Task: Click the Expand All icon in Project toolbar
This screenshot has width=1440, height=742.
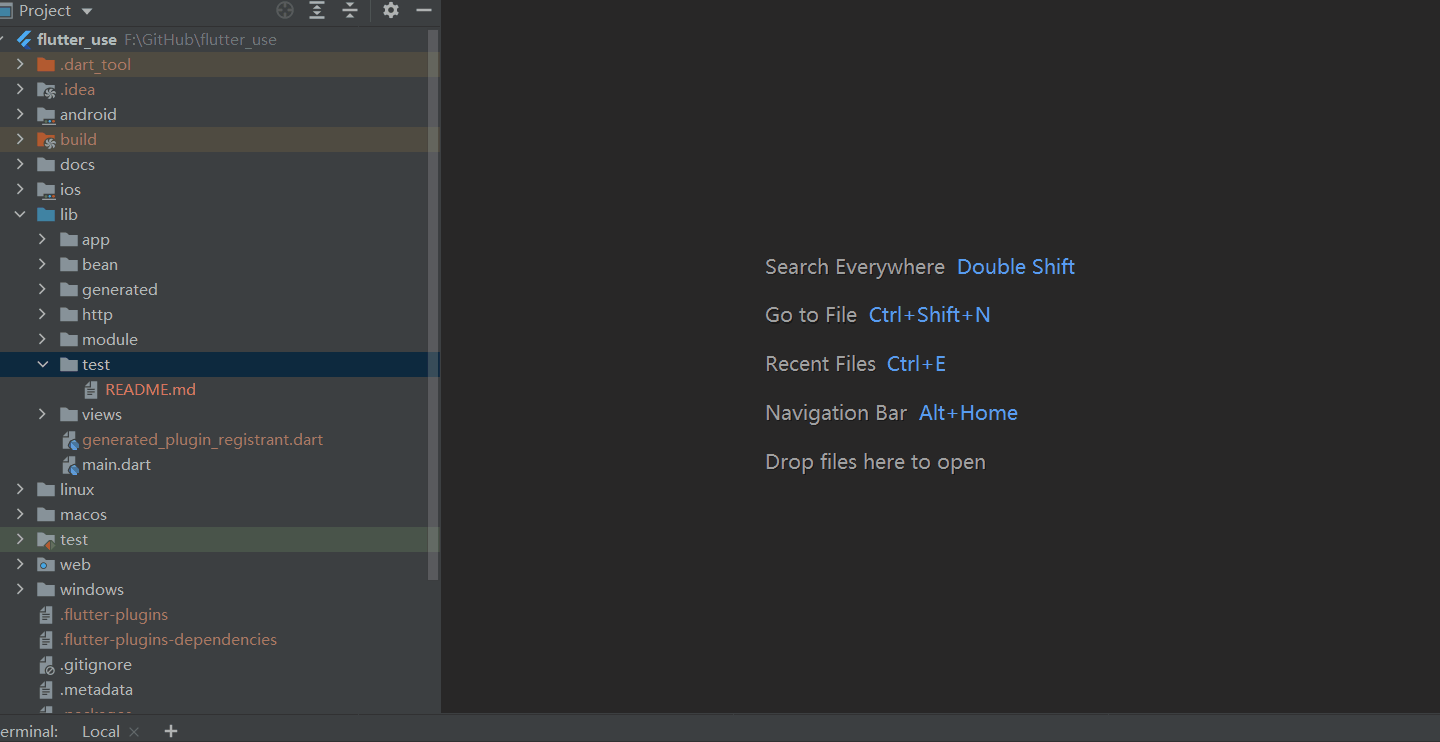Action: tap(317, 10)
